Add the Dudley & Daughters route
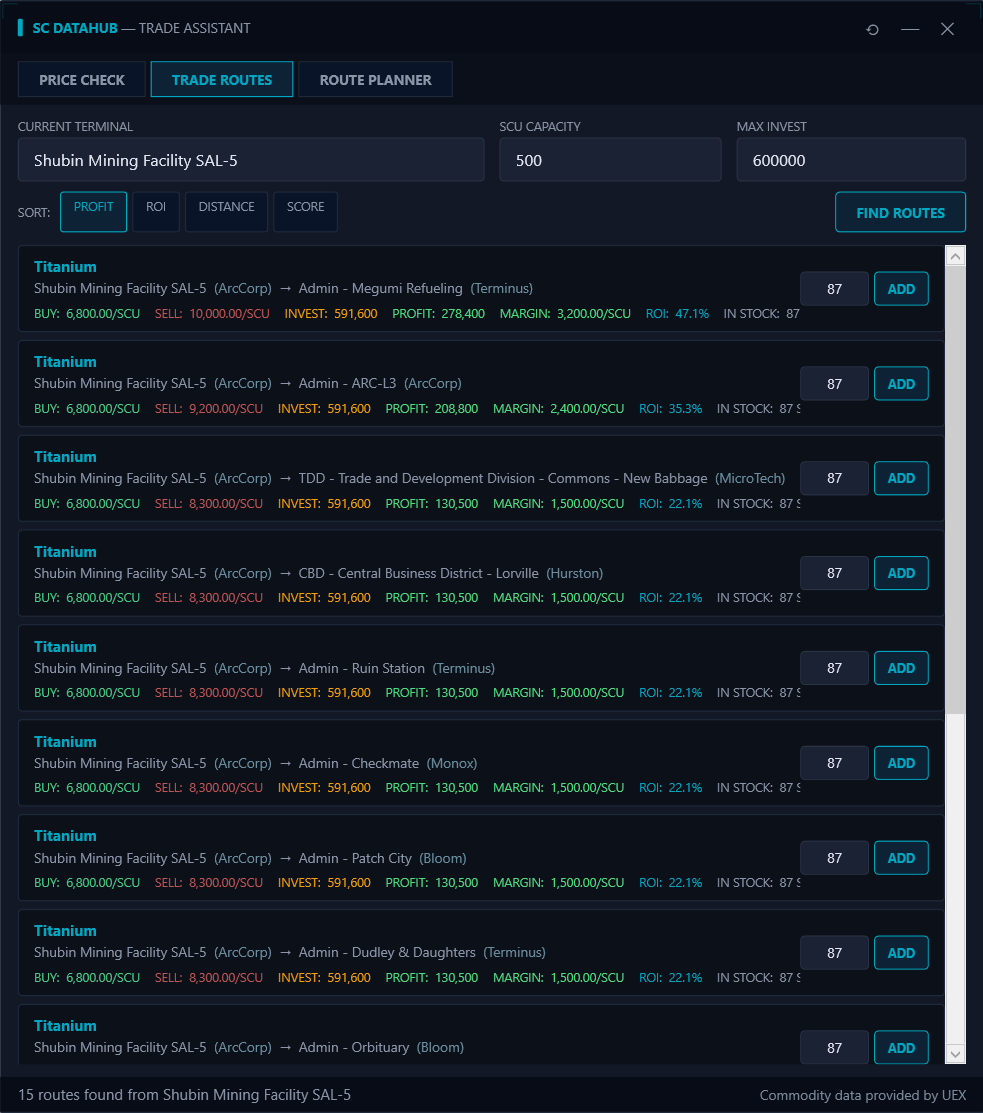This screenshot has height=1113, width=983. tap(901, 953)
